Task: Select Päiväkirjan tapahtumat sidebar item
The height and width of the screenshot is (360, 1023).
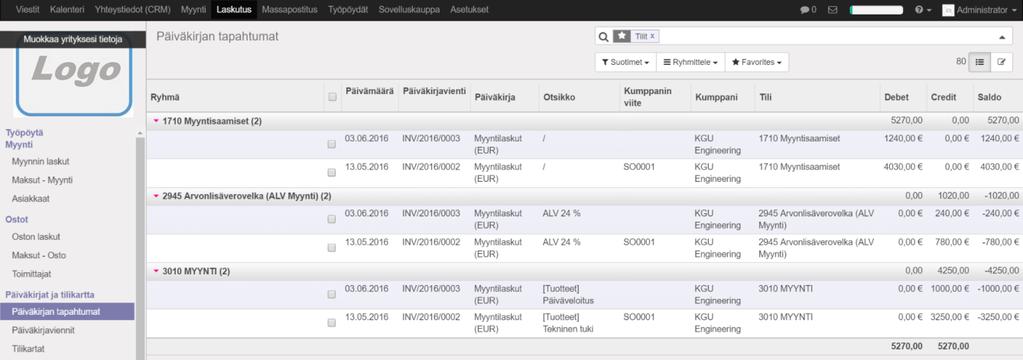Action: tap(67, 312)
